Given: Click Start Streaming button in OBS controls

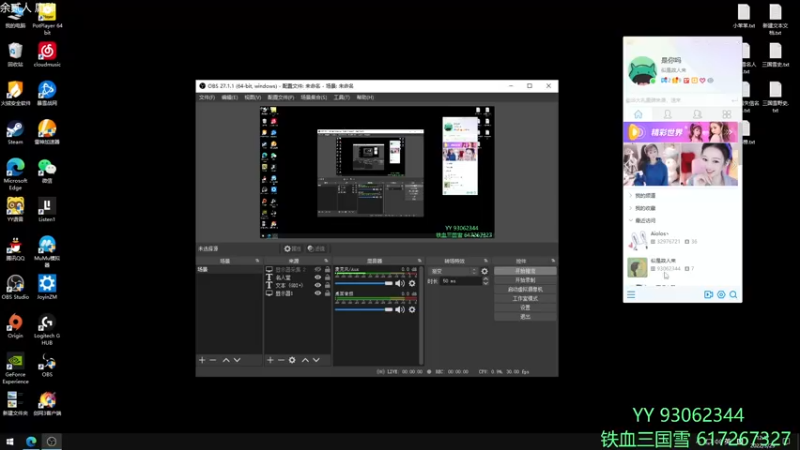Looking at the screenshot, I should point(525,271).
